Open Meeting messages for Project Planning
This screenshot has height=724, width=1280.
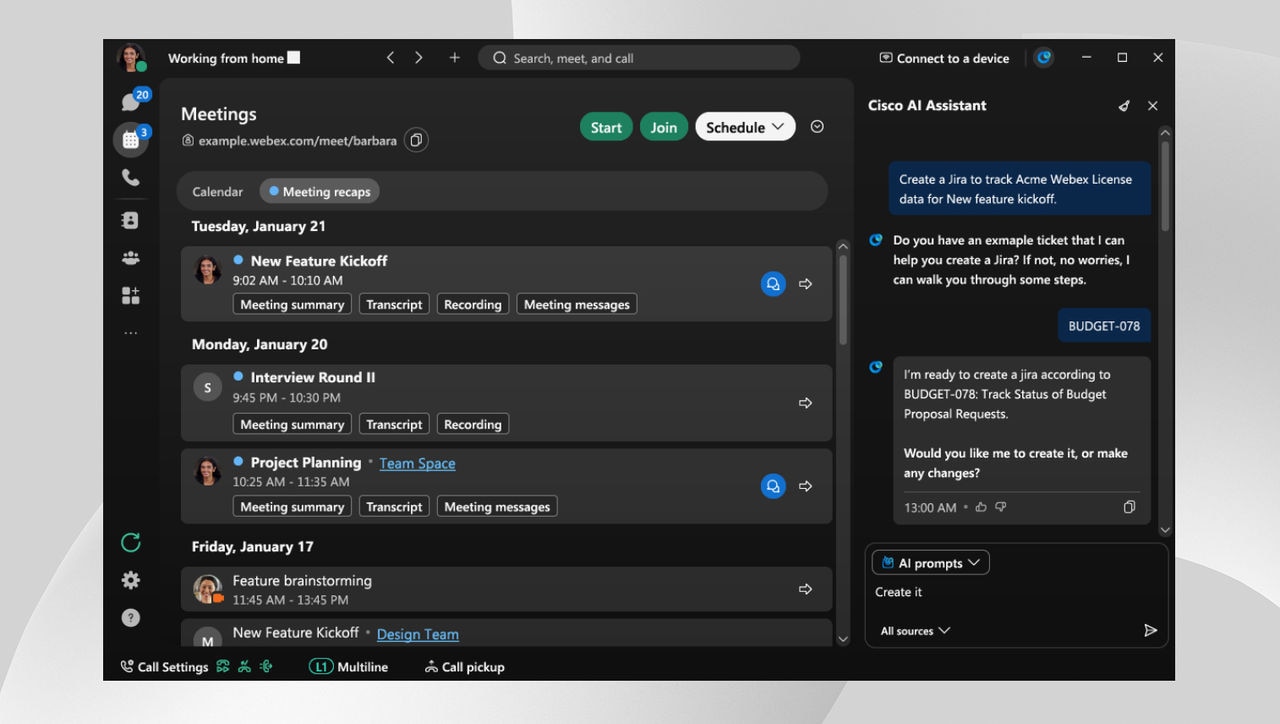coord(497,506)
